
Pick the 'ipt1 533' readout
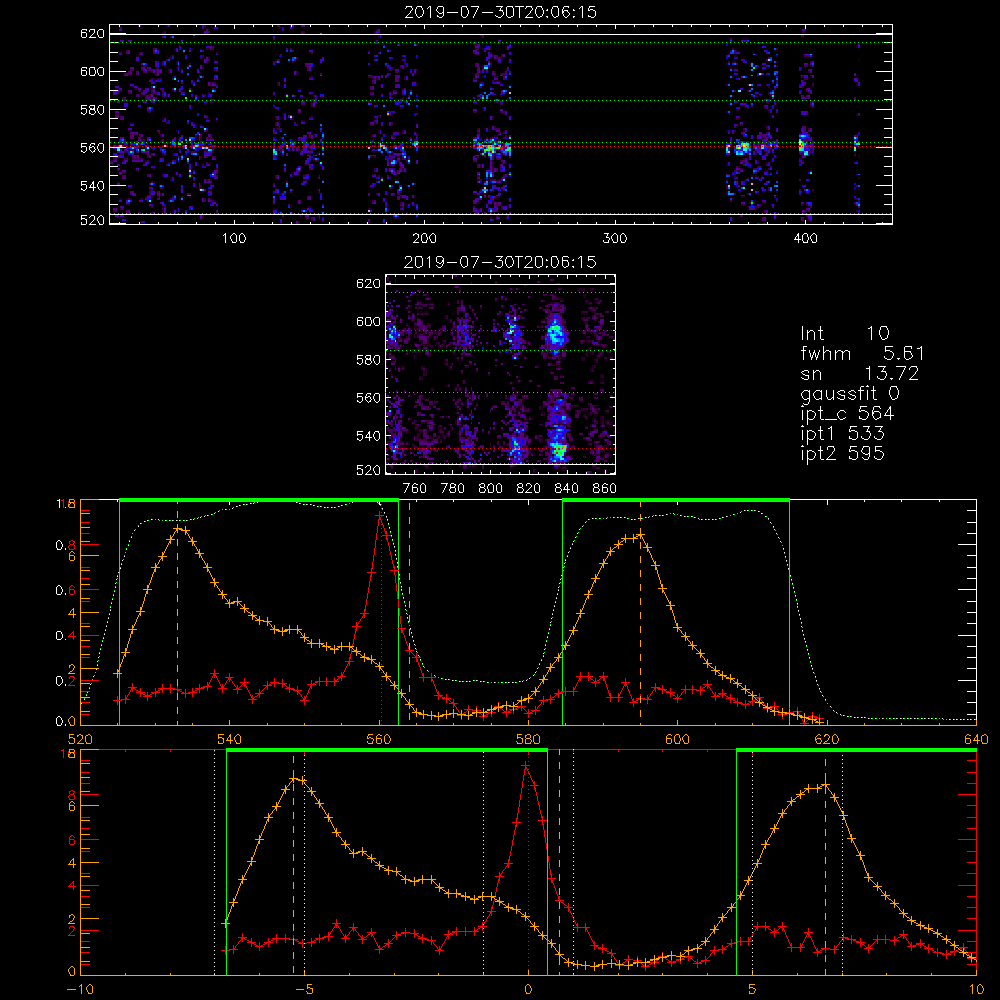click(x=842, y=434)
